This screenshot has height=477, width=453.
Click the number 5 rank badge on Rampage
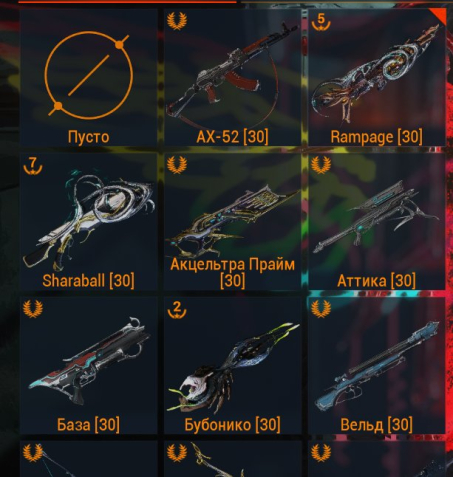pos(321,22)
